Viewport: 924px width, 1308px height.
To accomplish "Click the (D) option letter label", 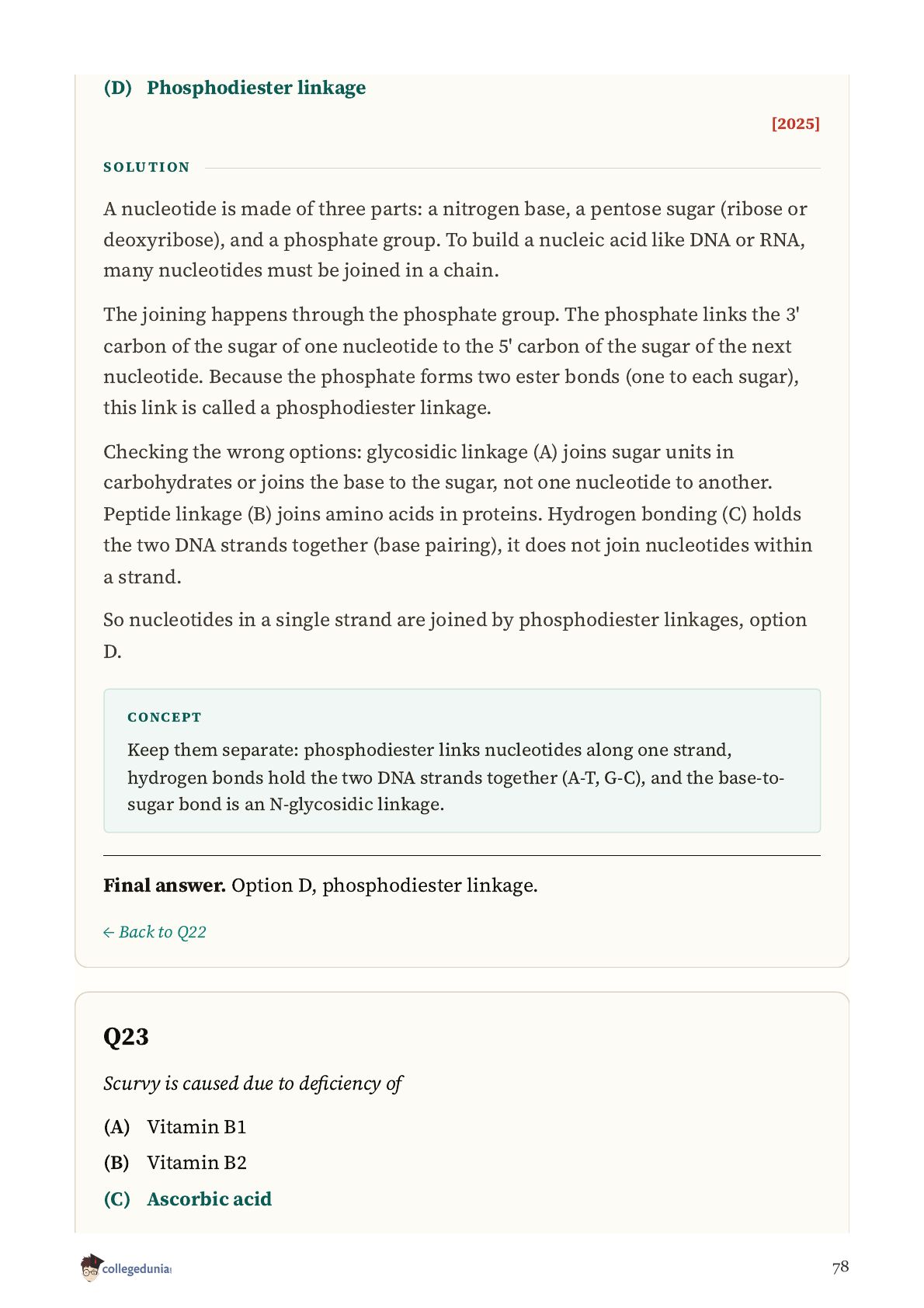I will [118, 88].
